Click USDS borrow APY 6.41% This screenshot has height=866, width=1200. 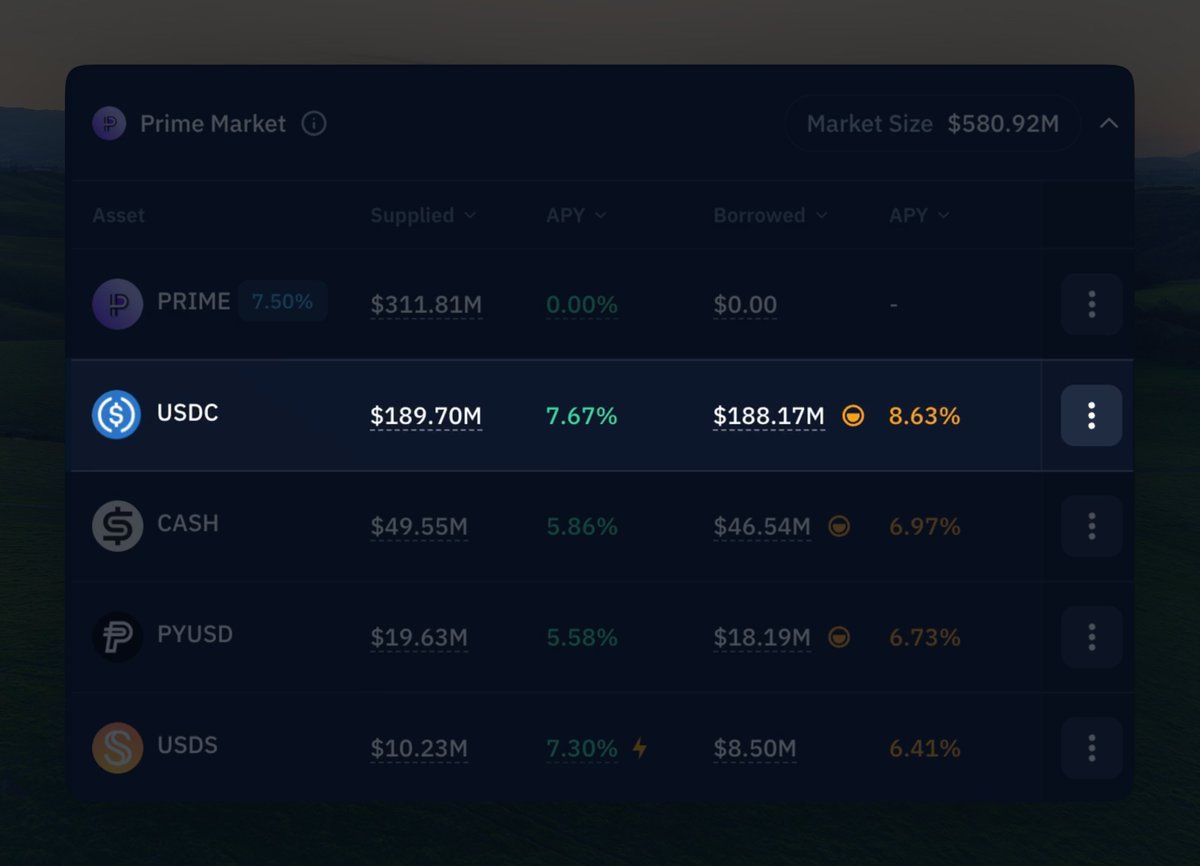click(x=925, y=749)
